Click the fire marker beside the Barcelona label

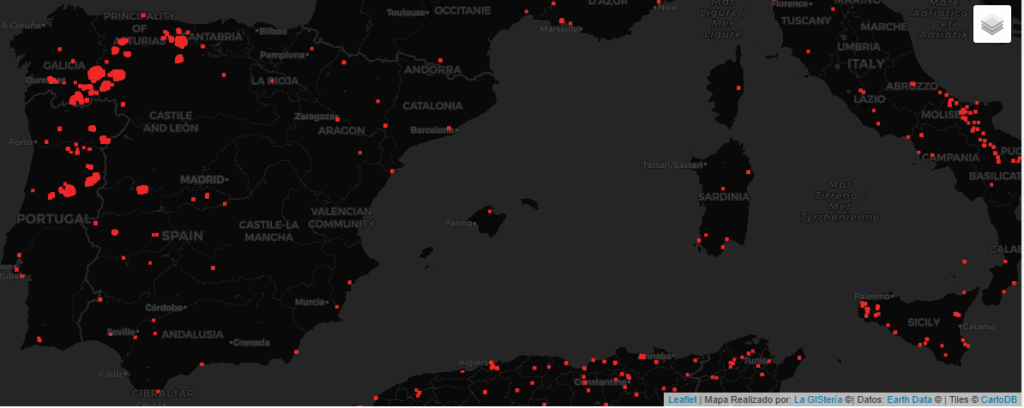449,128
